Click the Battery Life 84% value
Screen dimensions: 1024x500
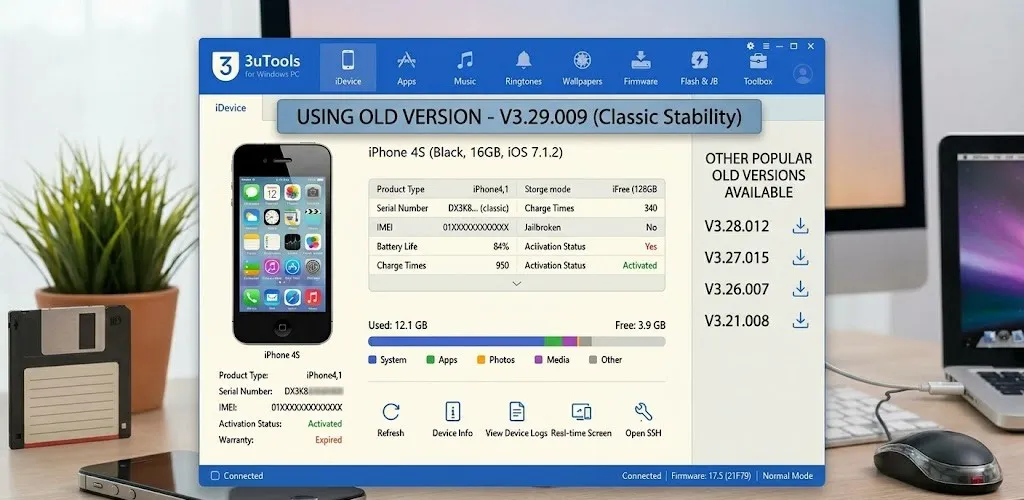pos(501,246)
